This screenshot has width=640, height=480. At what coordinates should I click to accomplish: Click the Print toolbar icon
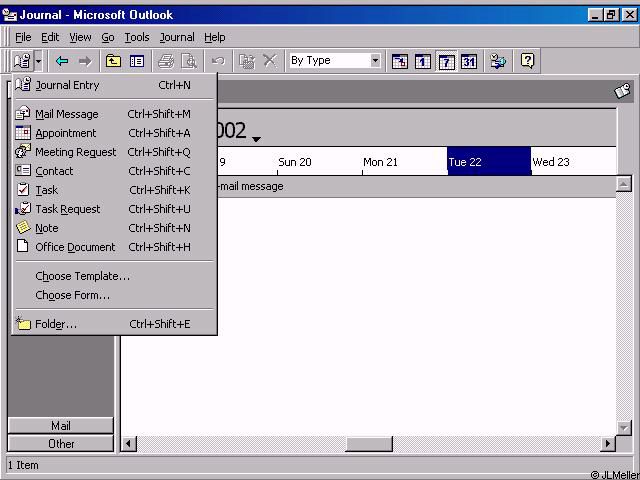pyautogui.click(x=166, y=61)
